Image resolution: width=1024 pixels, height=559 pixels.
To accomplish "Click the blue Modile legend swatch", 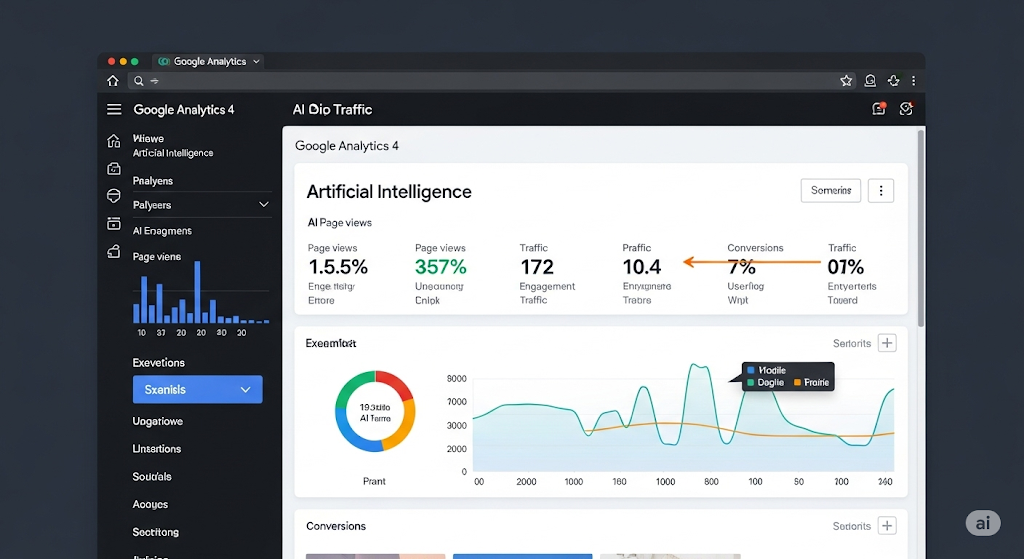I will click(750, 370).
